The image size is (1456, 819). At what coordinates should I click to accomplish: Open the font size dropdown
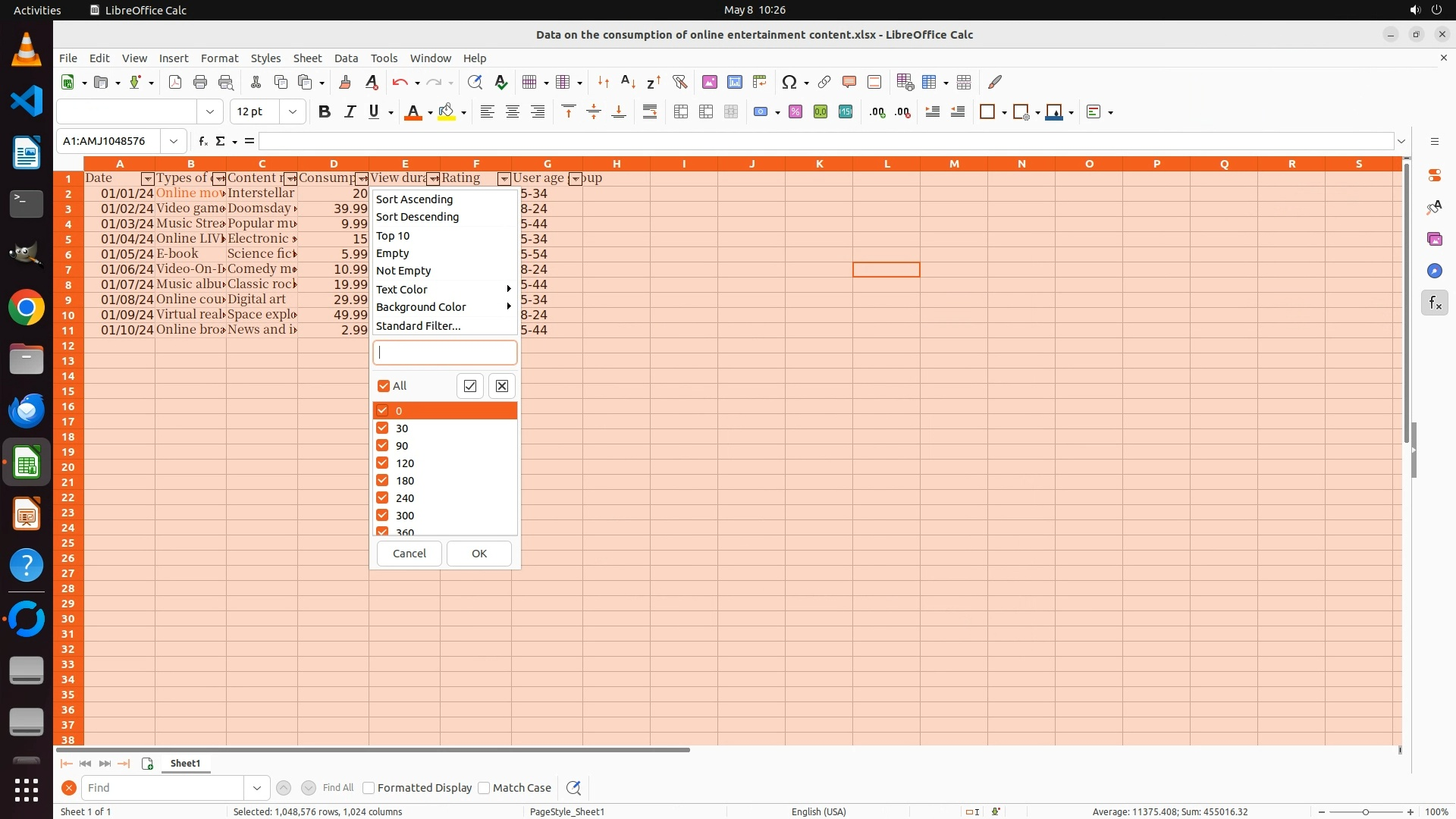(x=292, y=112)
